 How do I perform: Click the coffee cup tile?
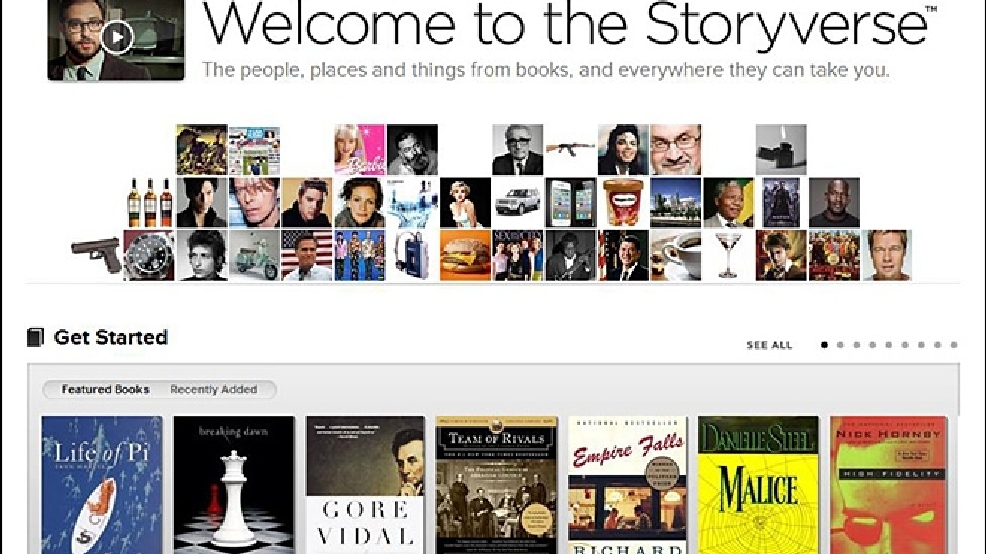pyautogui.click(x=675, y=255)
